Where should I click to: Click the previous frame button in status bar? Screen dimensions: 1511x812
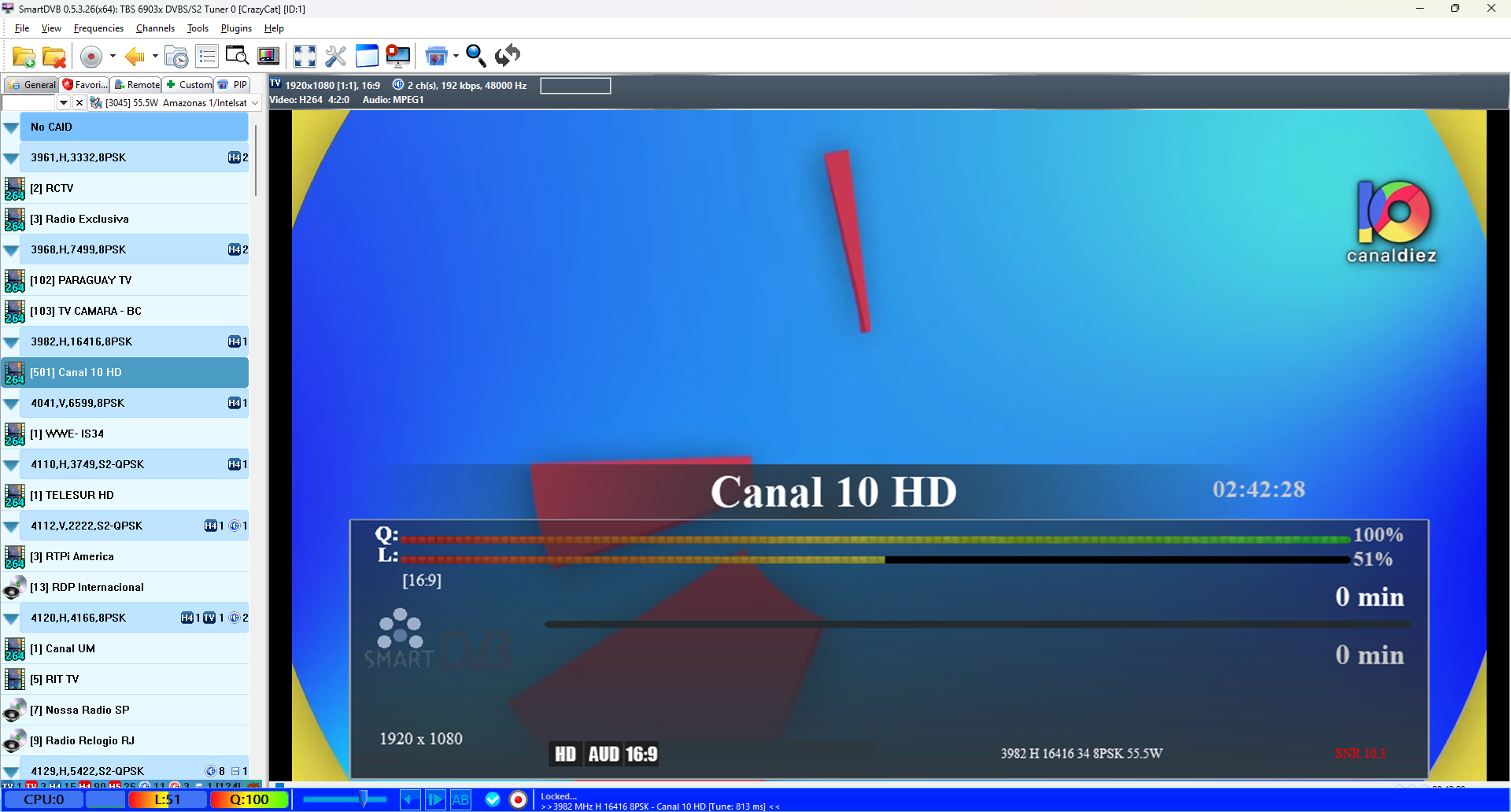point(410,800)
